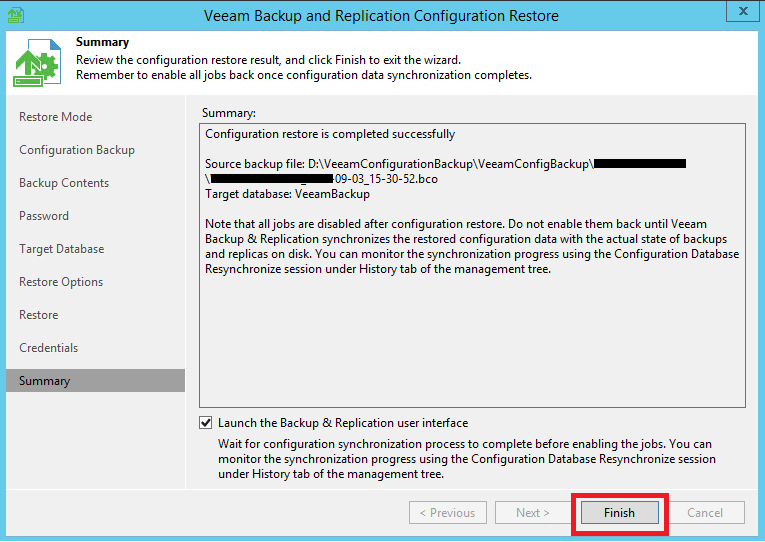Click the 'Review the configuration restore result' line

[x=268, y=60]
